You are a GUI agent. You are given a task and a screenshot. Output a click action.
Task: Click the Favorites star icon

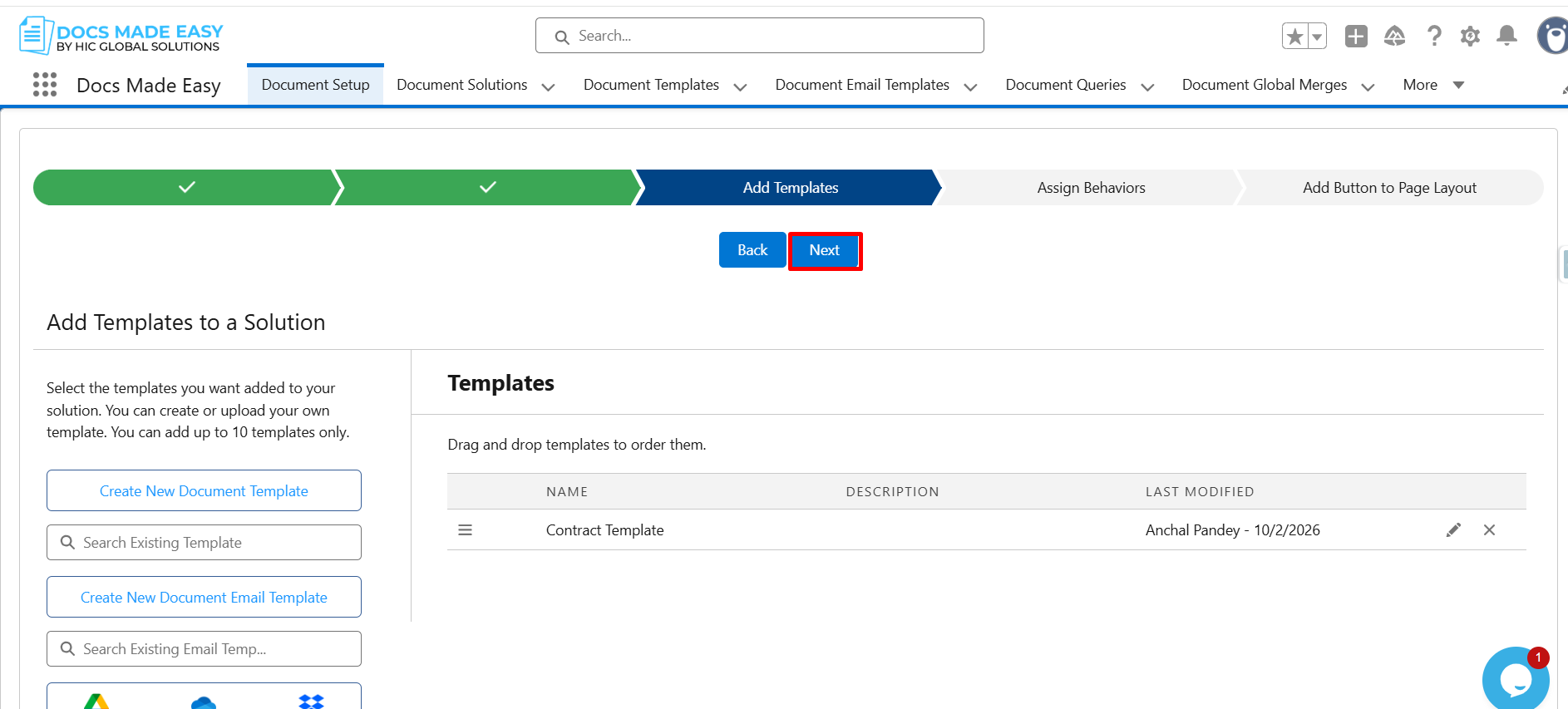pyautogui.click(x=1294, y=37)
